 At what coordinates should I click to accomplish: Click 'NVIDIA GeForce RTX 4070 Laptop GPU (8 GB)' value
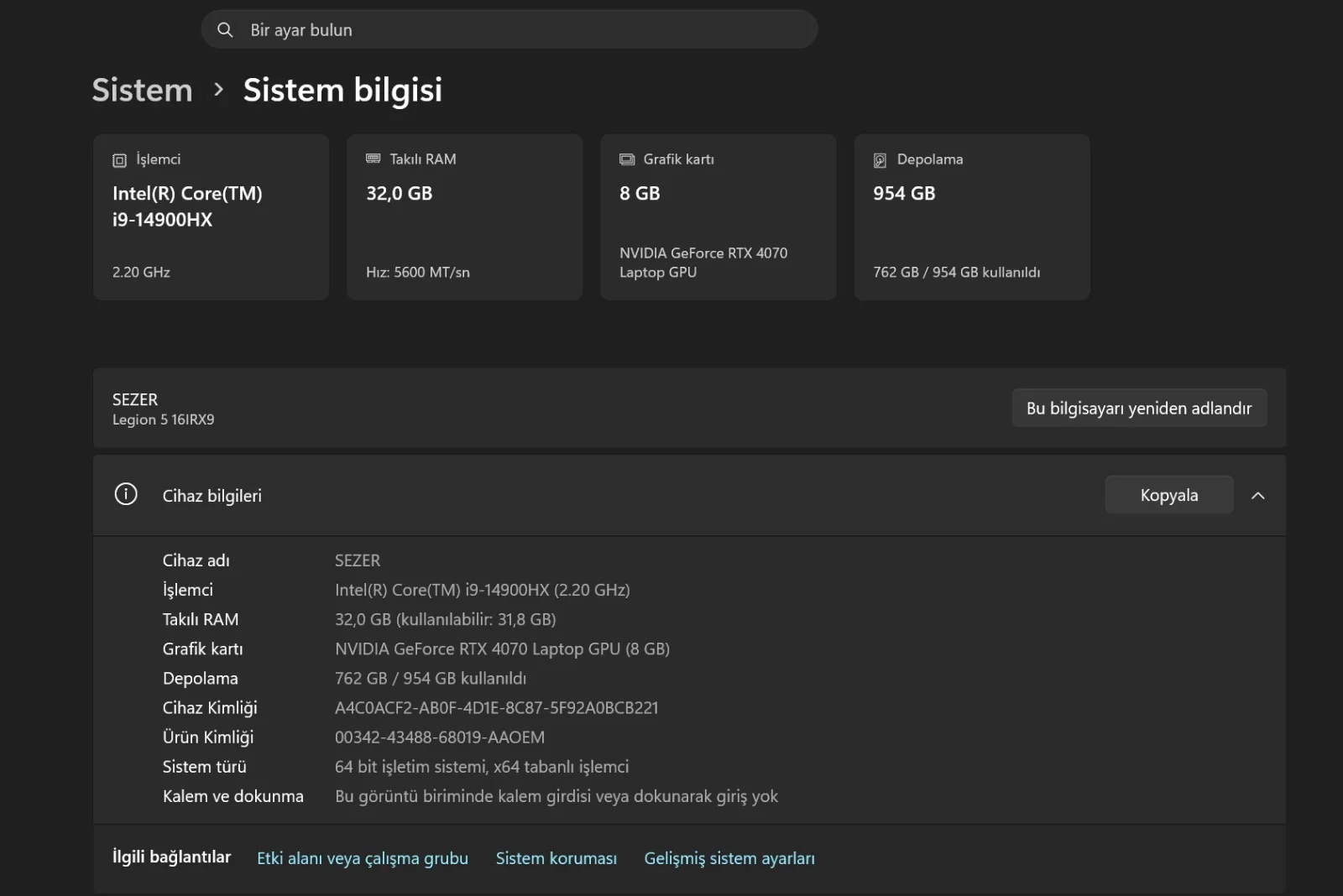pyautogui.click(x=502, y=649)
